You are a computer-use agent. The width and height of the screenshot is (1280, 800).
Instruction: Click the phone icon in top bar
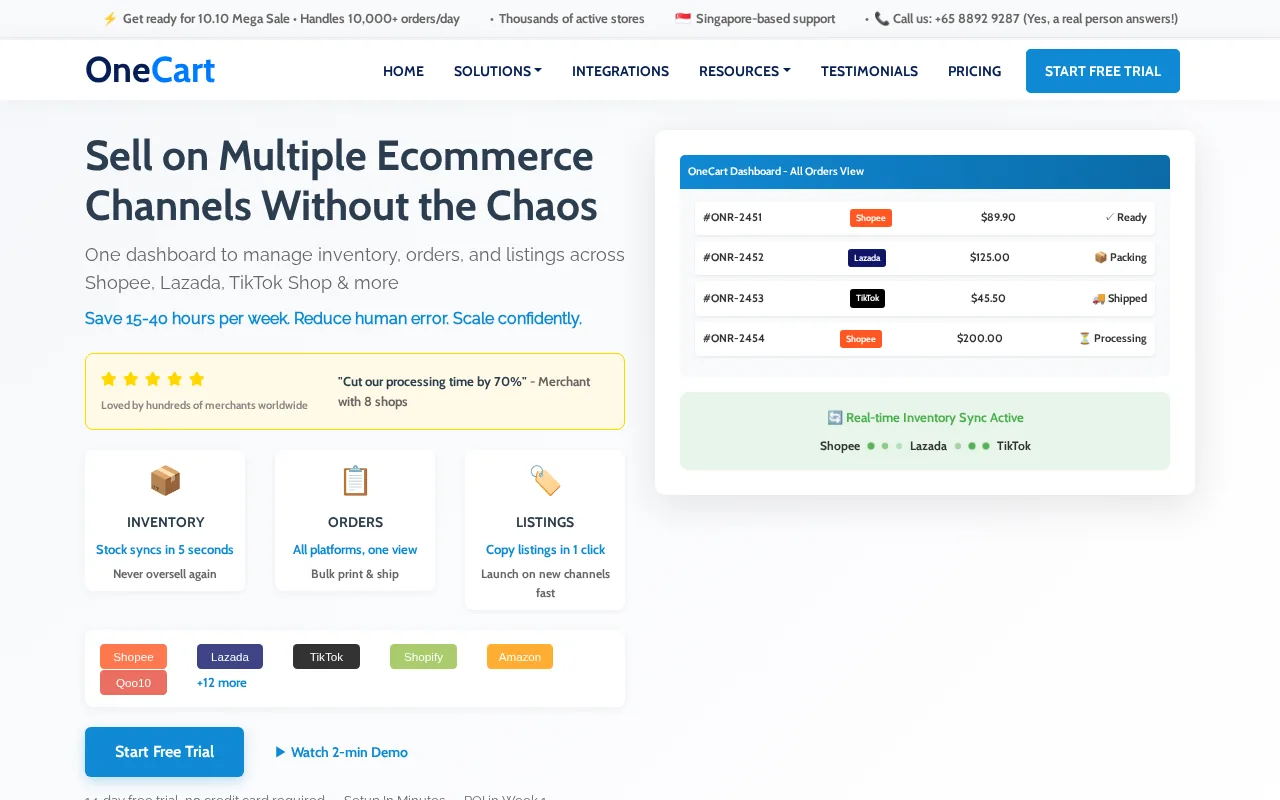(x=881, y=19)
